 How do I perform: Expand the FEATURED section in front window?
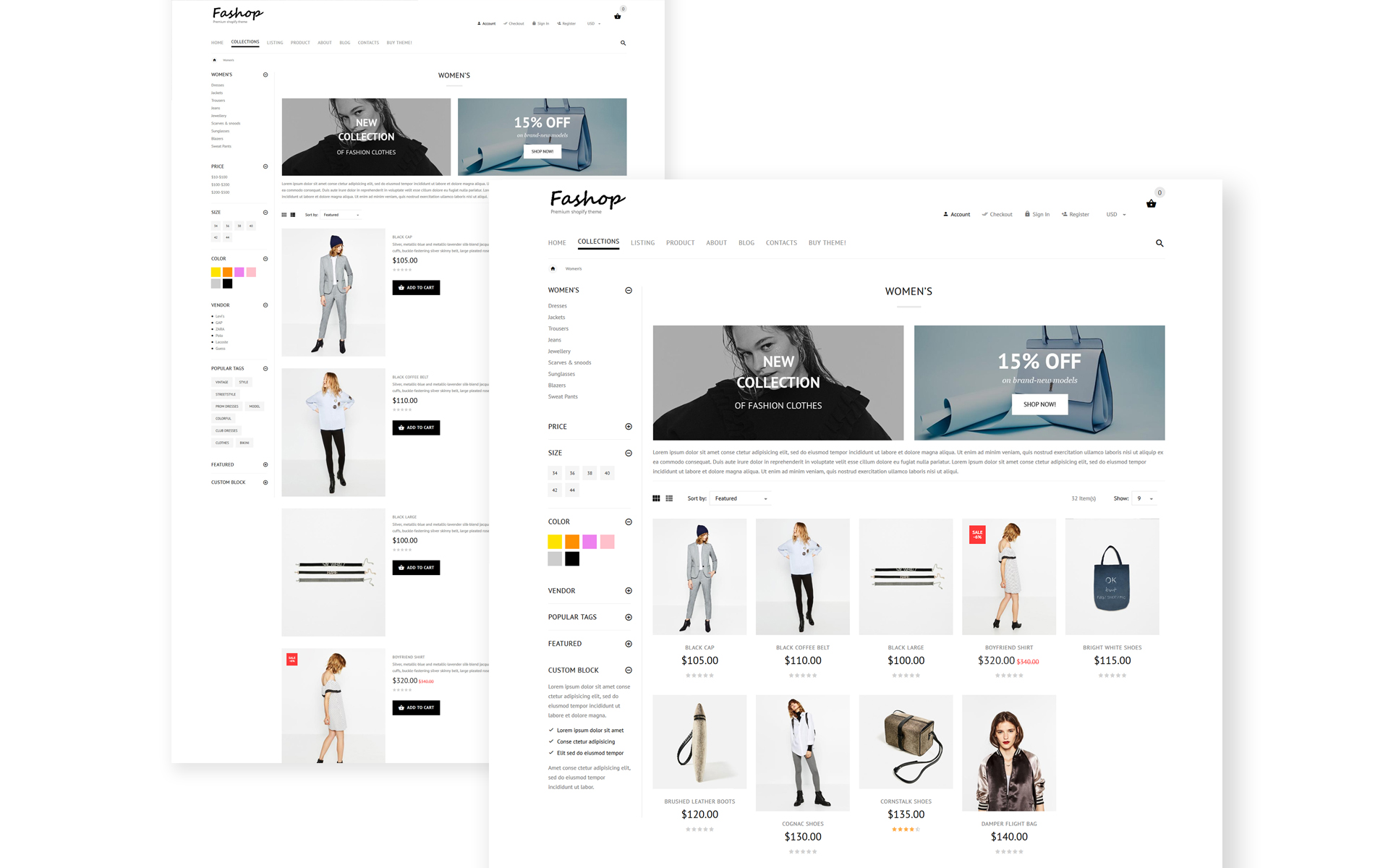click(628, 644)
